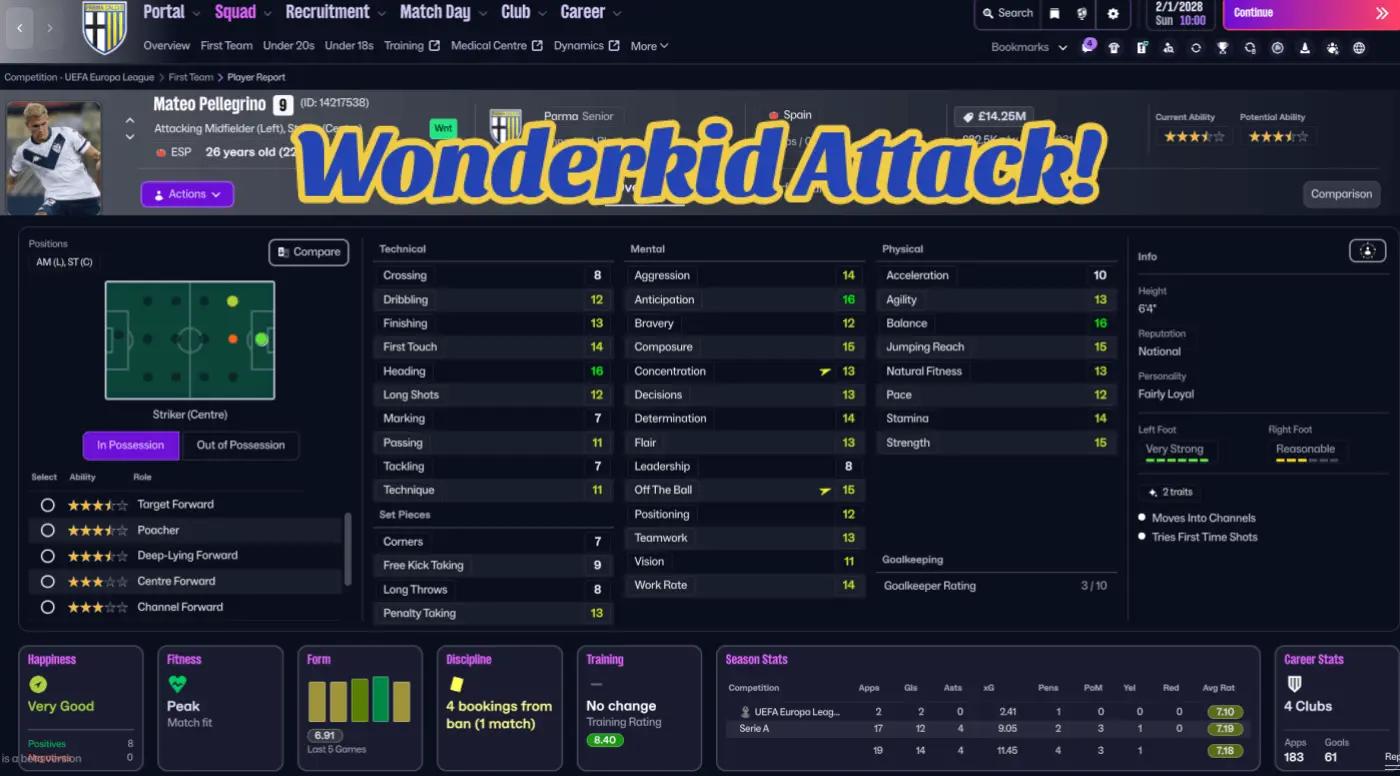The width and height of the screenshot is (1400, 776).
Task: Open the Overview tab
Action: (x=166, y=46)
